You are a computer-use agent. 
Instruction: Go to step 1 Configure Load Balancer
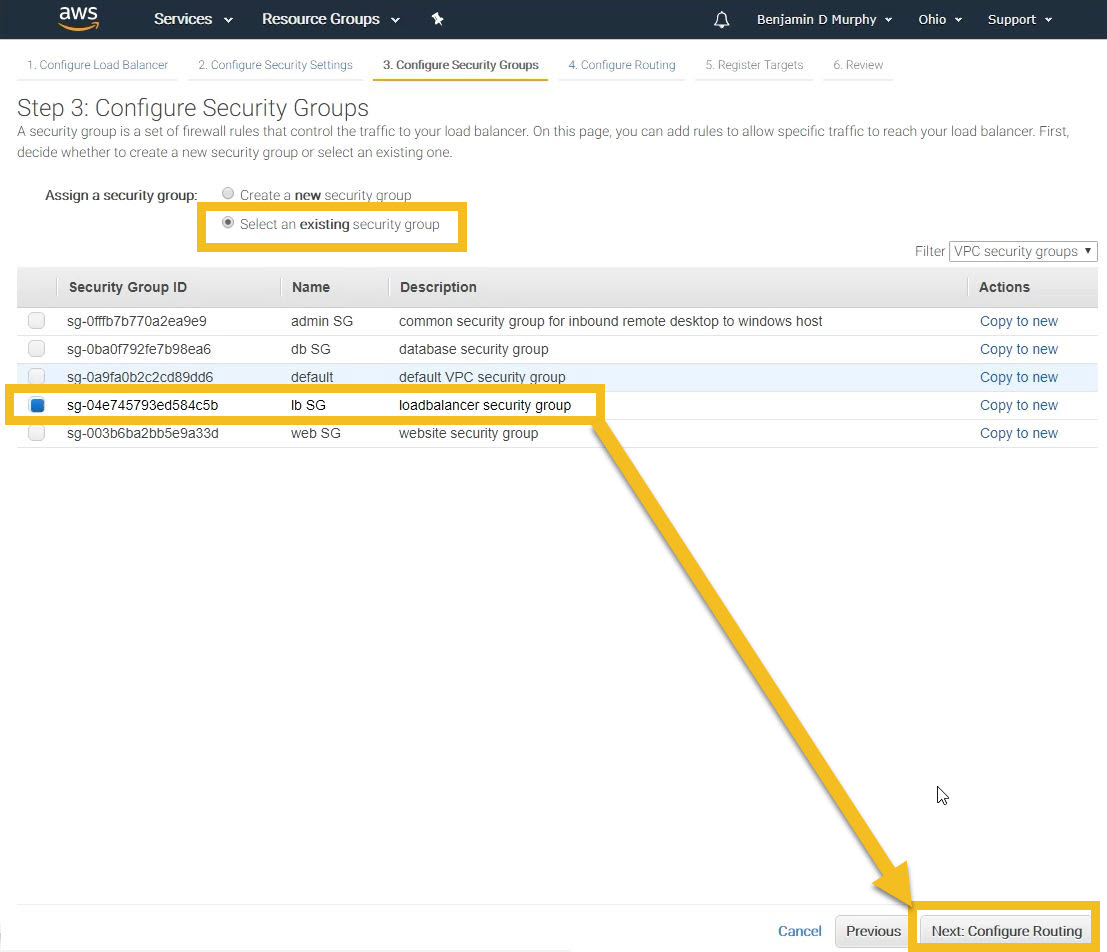97,65
